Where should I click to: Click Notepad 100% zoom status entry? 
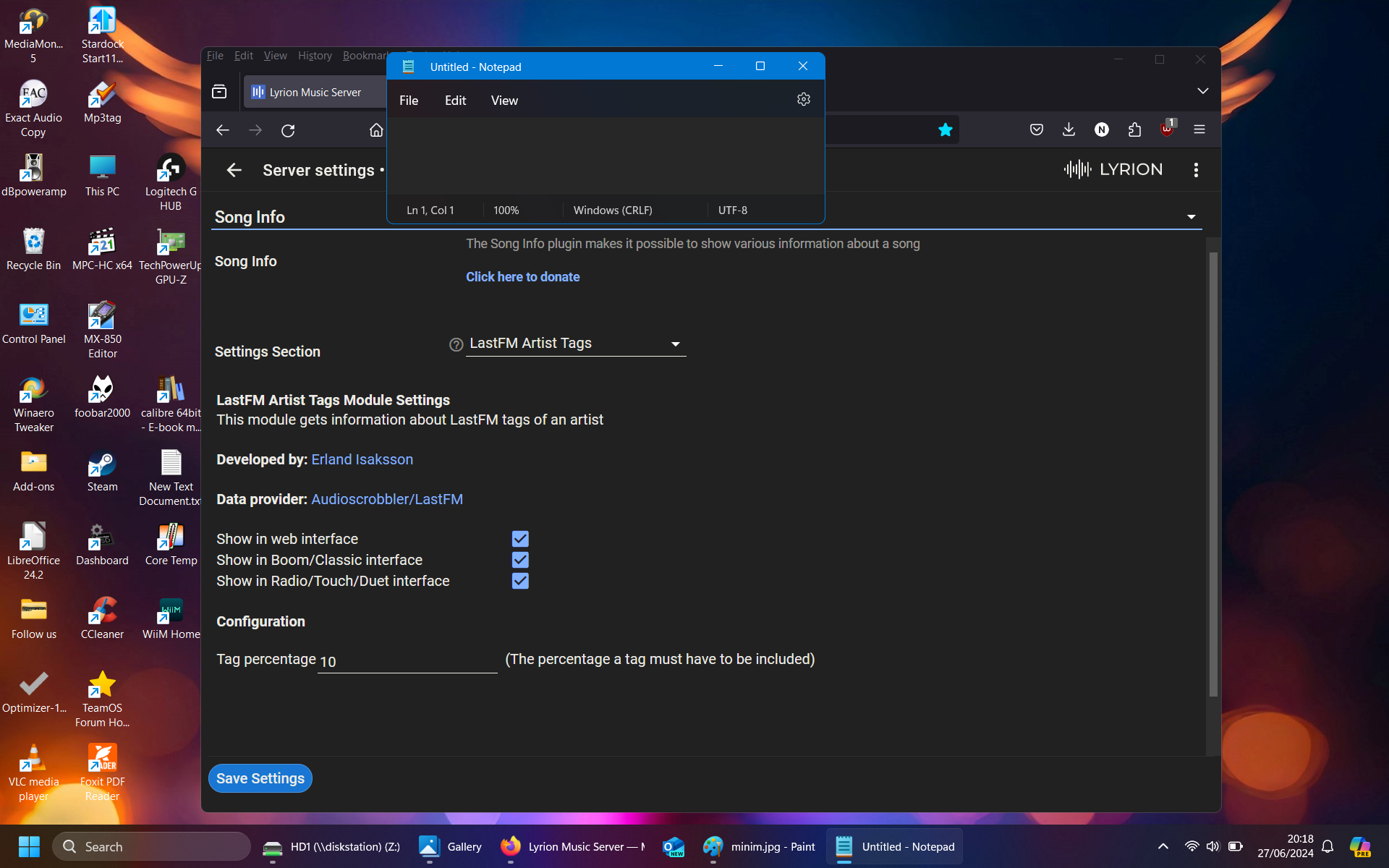(x=506, y=210)
